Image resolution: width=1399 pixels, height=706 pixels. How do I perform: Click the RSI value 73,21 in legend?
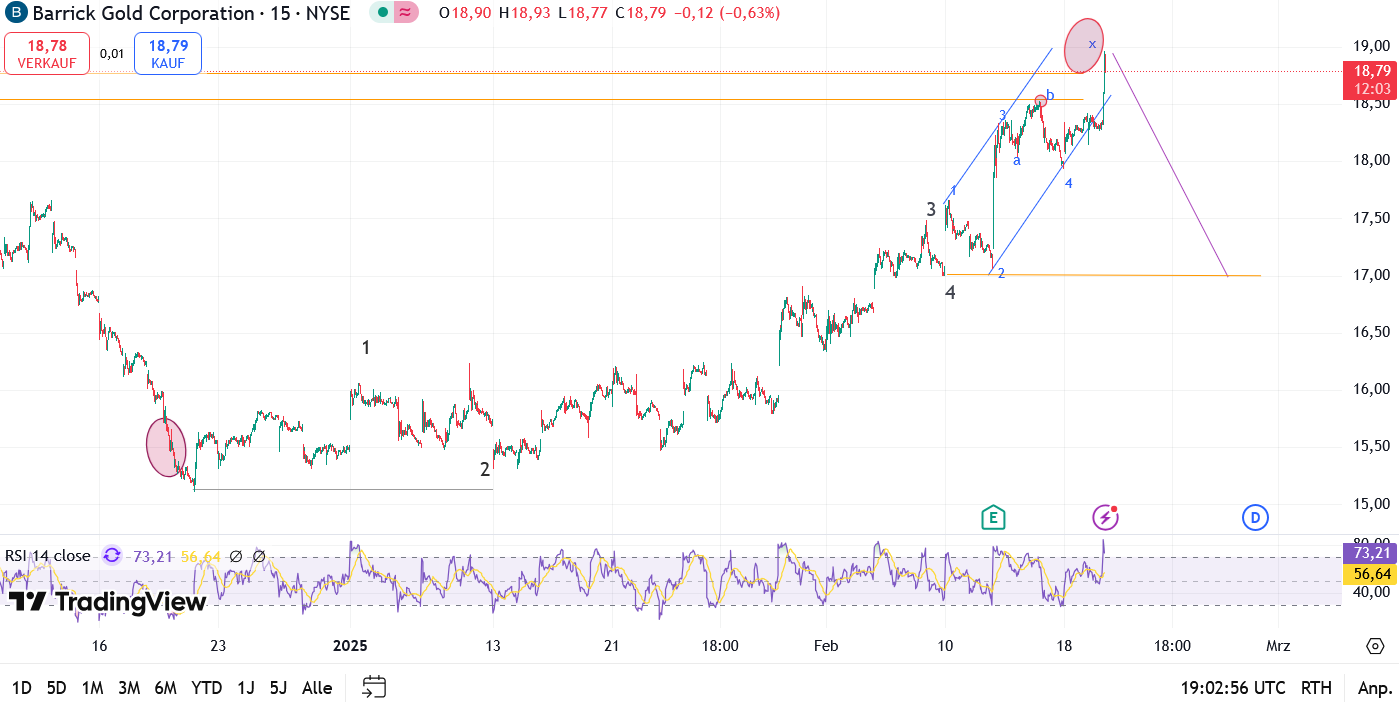[x=153, y=556]
